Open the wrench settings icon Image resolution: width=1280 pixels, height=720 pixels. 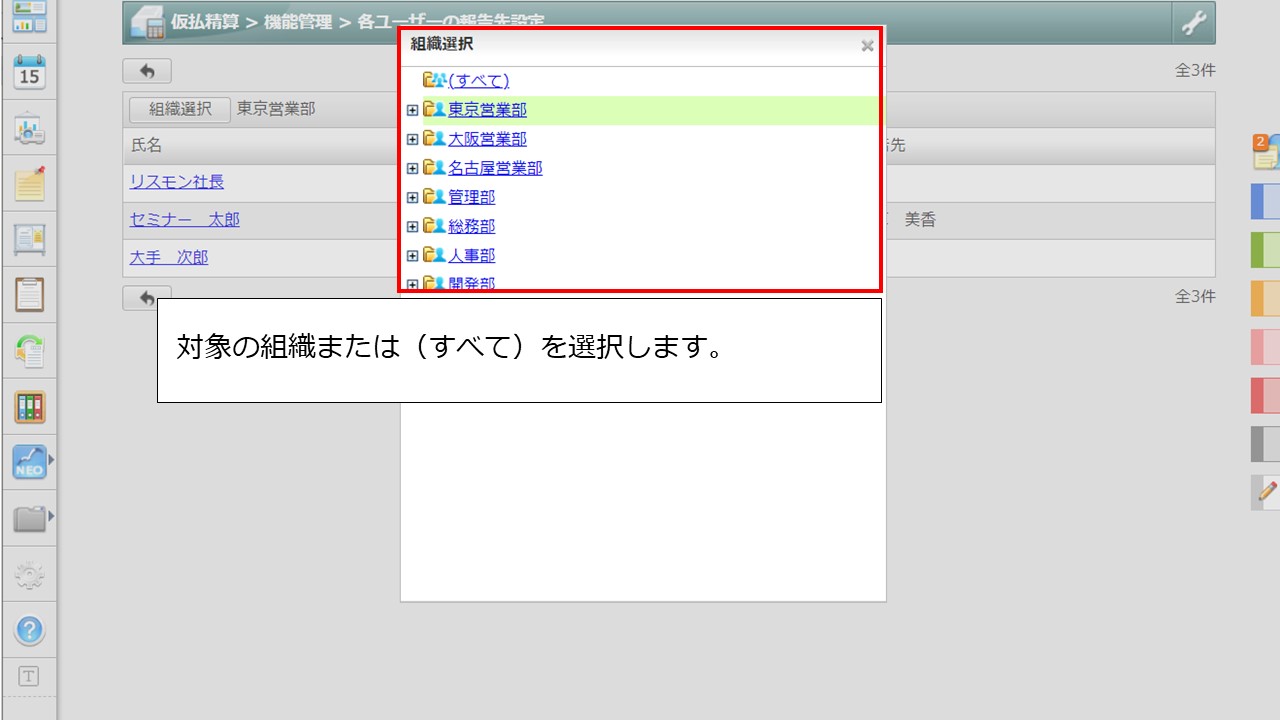1194,22
